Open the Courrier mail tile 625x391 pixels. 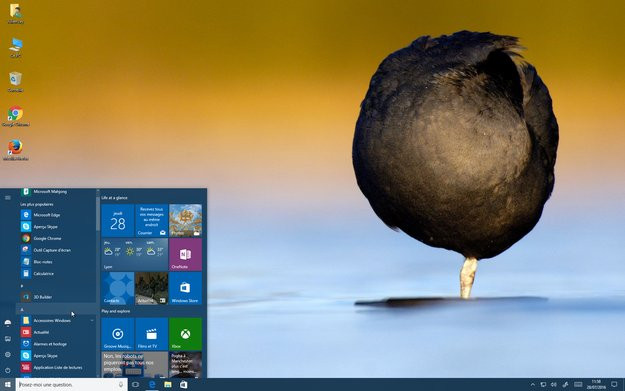(x=151, y=220)
